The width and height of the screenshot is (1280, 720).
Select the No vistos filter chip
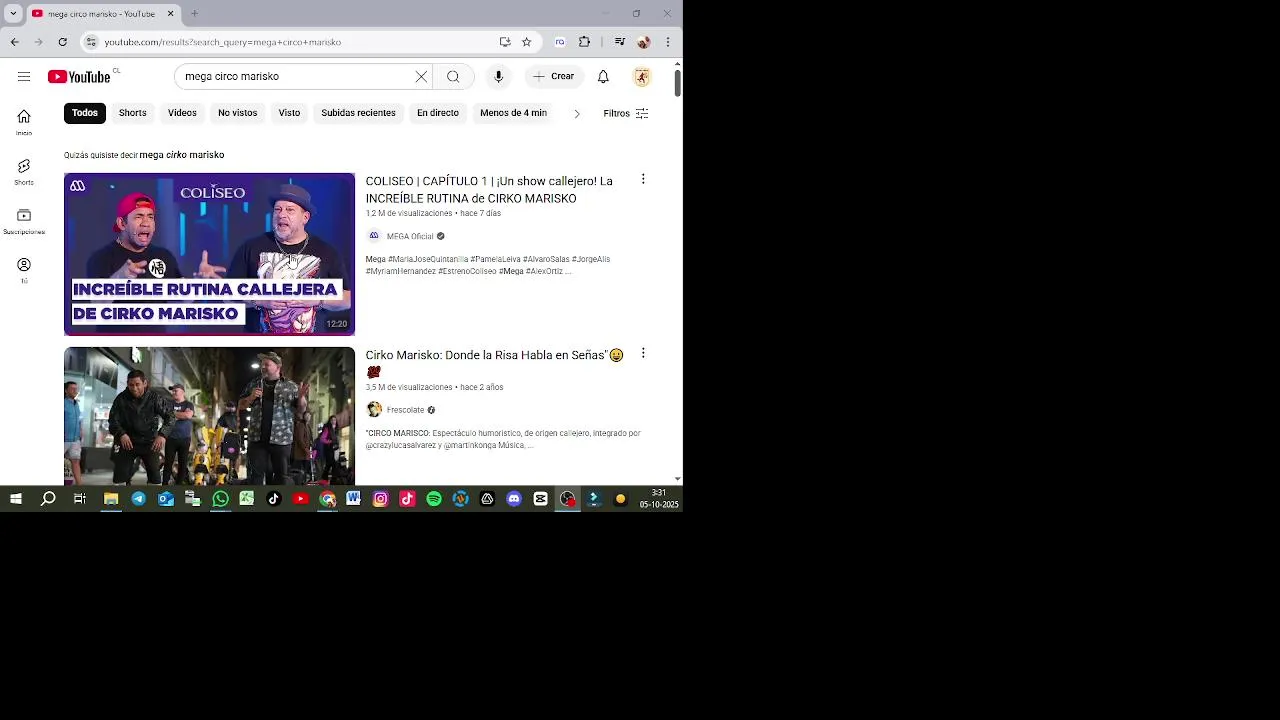(x=238, y=113)
